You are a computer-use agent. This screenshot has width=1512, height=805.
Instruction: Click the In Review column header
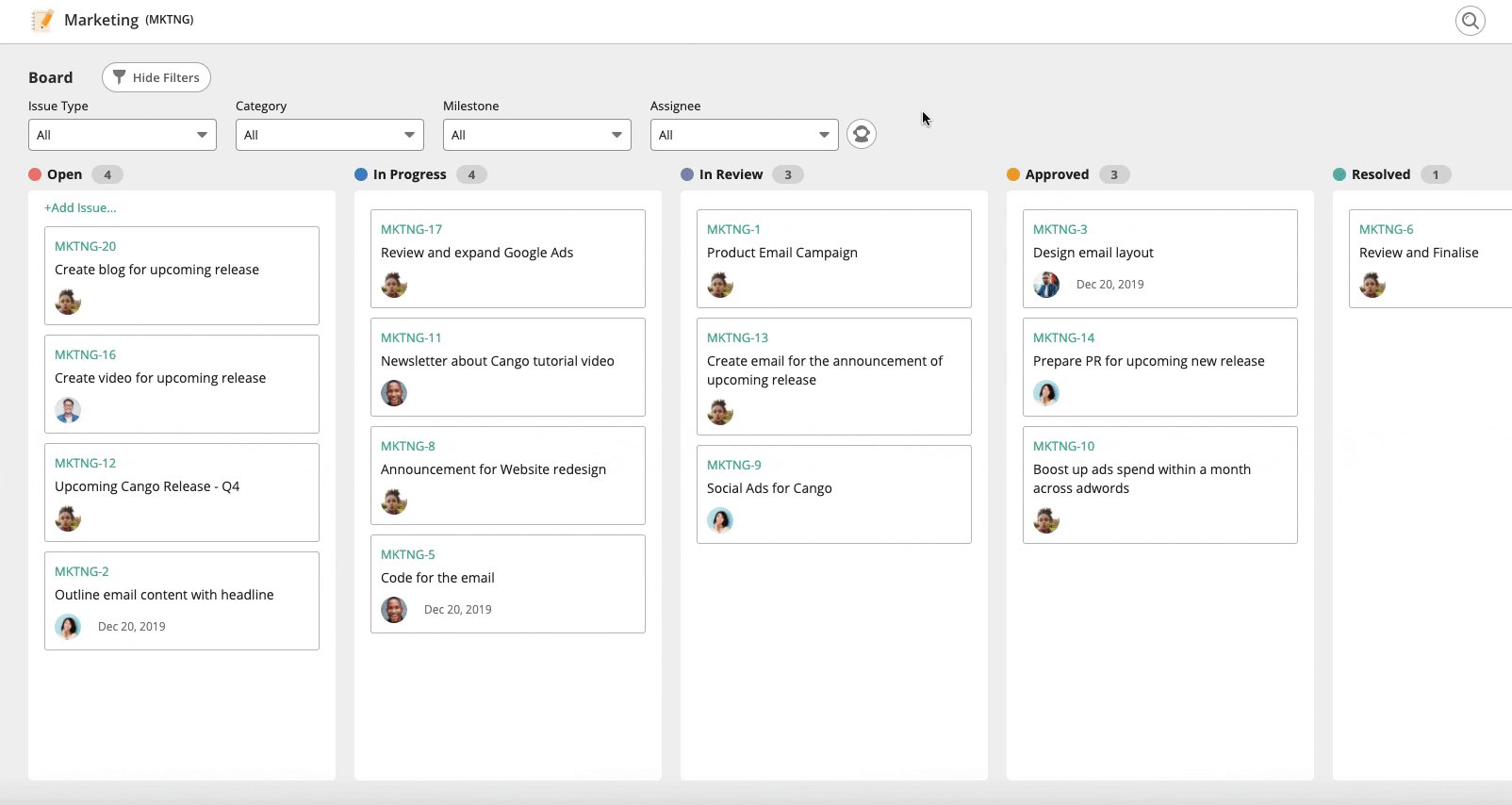coord(731,174)
